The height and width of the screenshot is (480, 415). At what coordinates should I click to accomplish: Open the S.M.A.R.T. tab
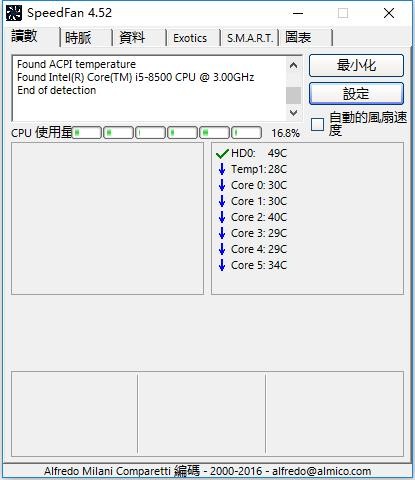coord(250,38)
